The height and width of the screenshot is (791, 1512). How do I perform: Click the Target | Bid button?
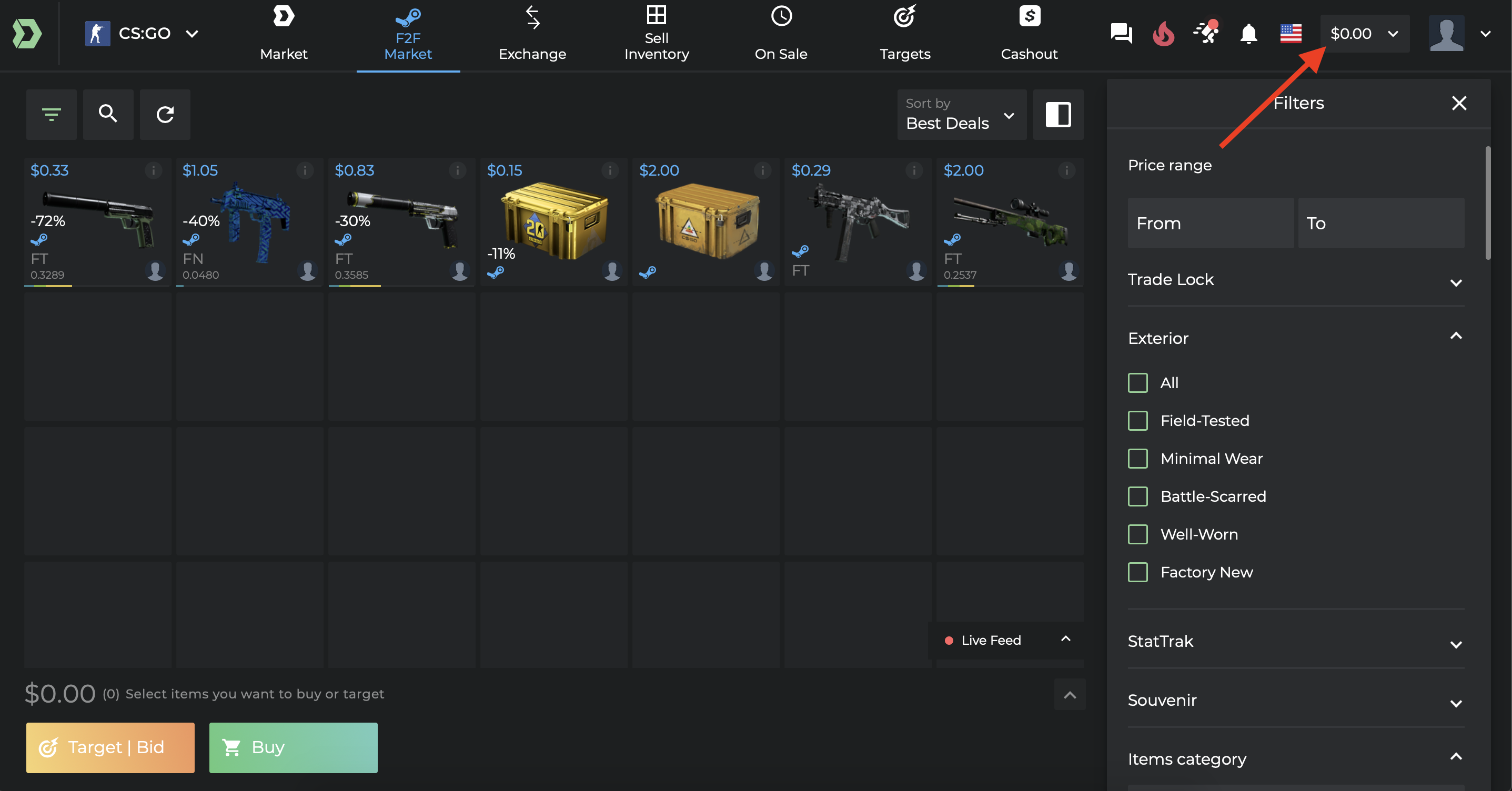tap(110, 747)
